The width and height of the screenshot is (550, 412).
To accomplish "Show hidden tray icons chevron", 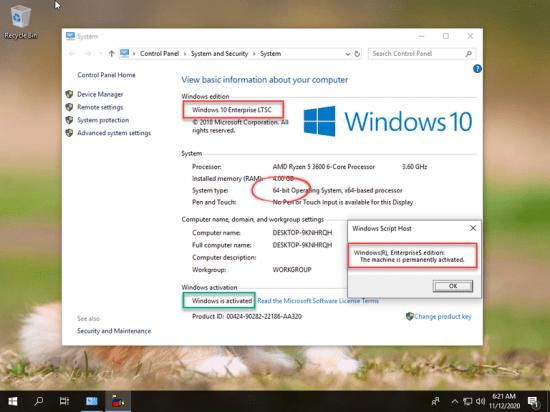I will [455, 401].
